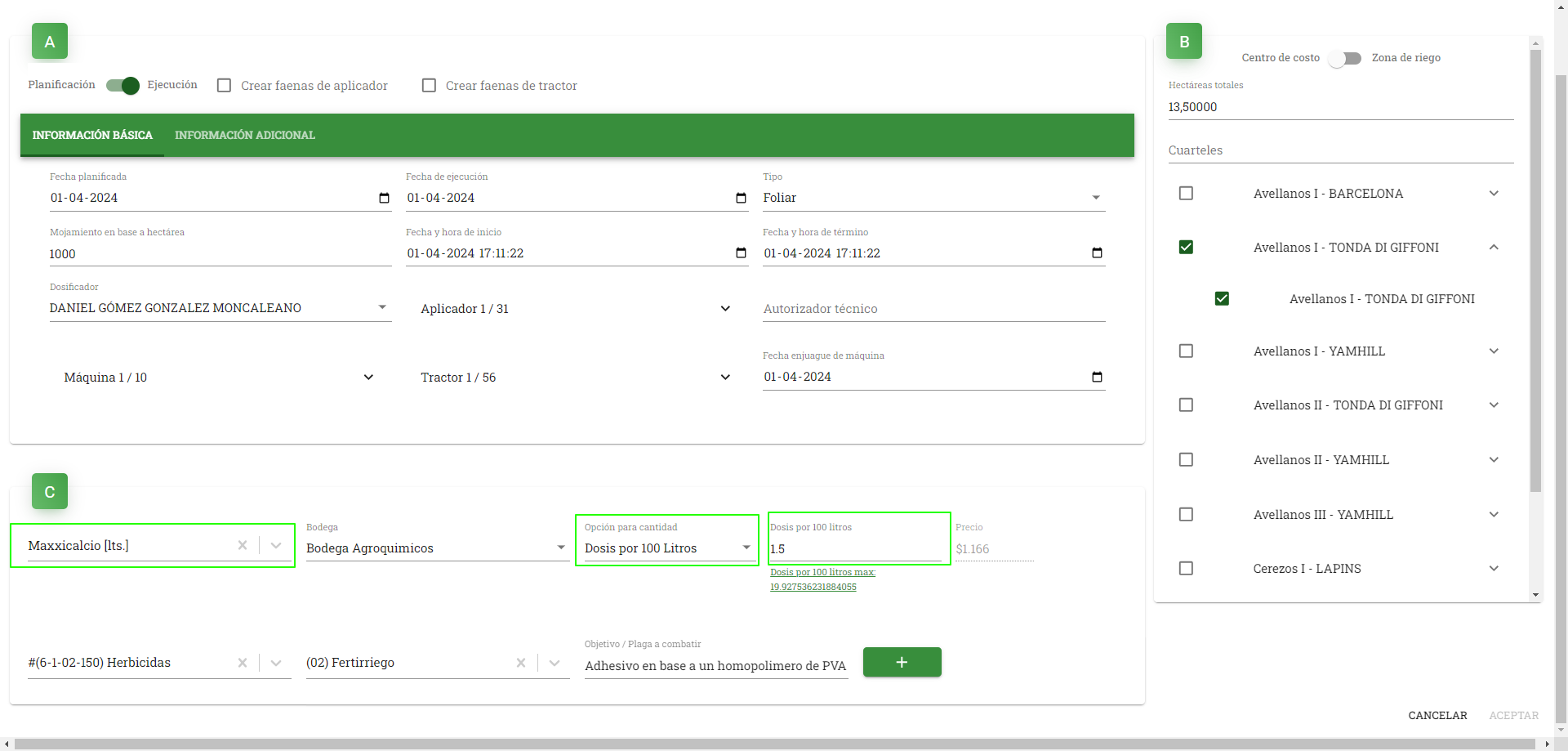This screenshot has height=751, width=1568.
Task: Click the Cuarteles list scroll down arrow
Action: (1535, 595)
